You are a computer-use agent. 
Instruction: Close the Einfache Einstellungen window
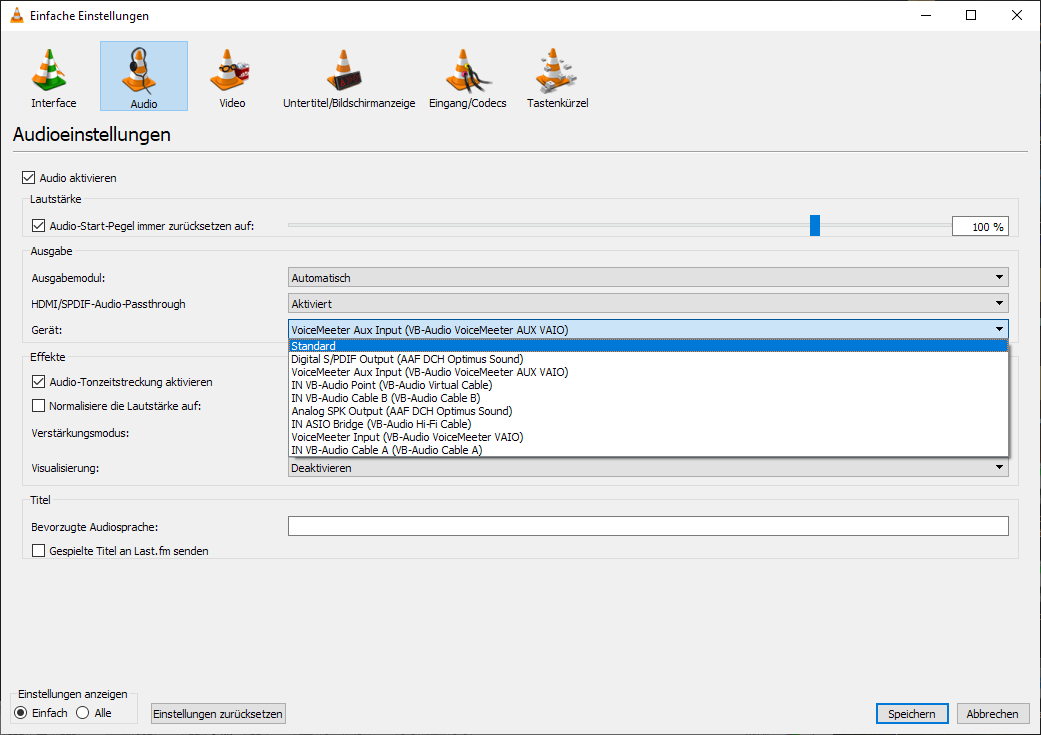coord(1016,15)
